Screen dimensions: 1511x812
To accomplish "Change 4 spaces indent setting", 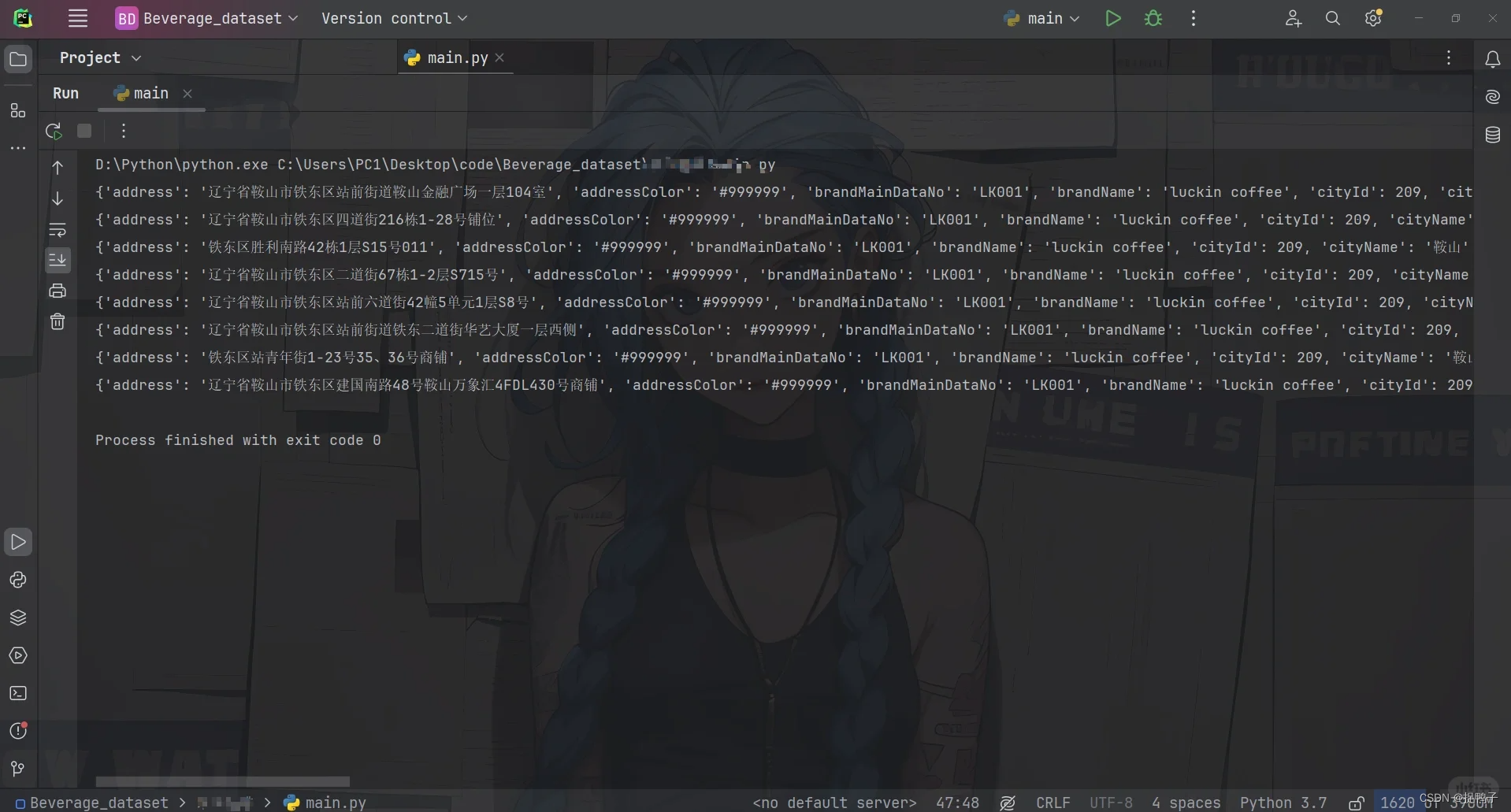I will pos(1186,803).
